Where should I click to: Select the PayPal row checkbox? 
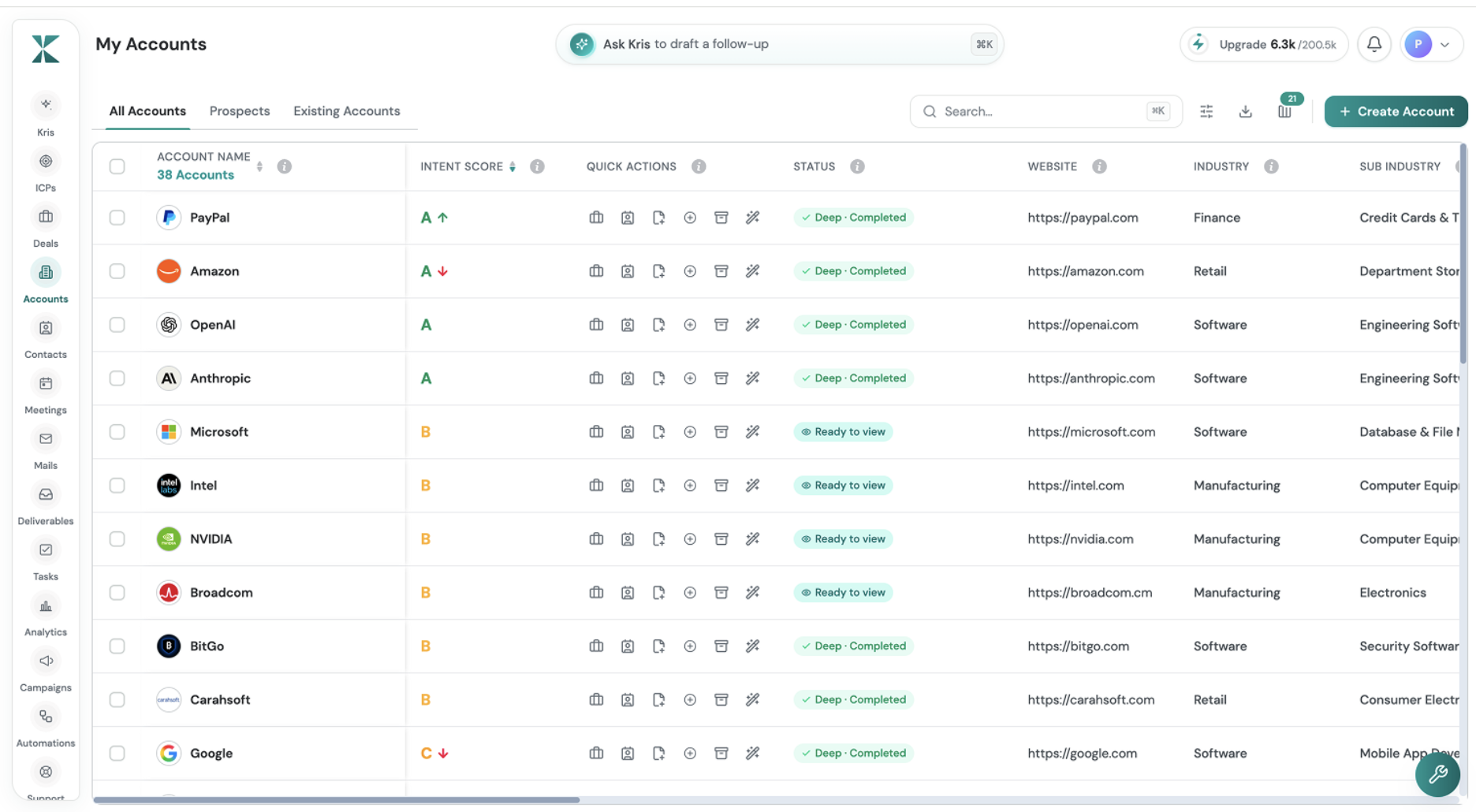[x=117, y=218]
